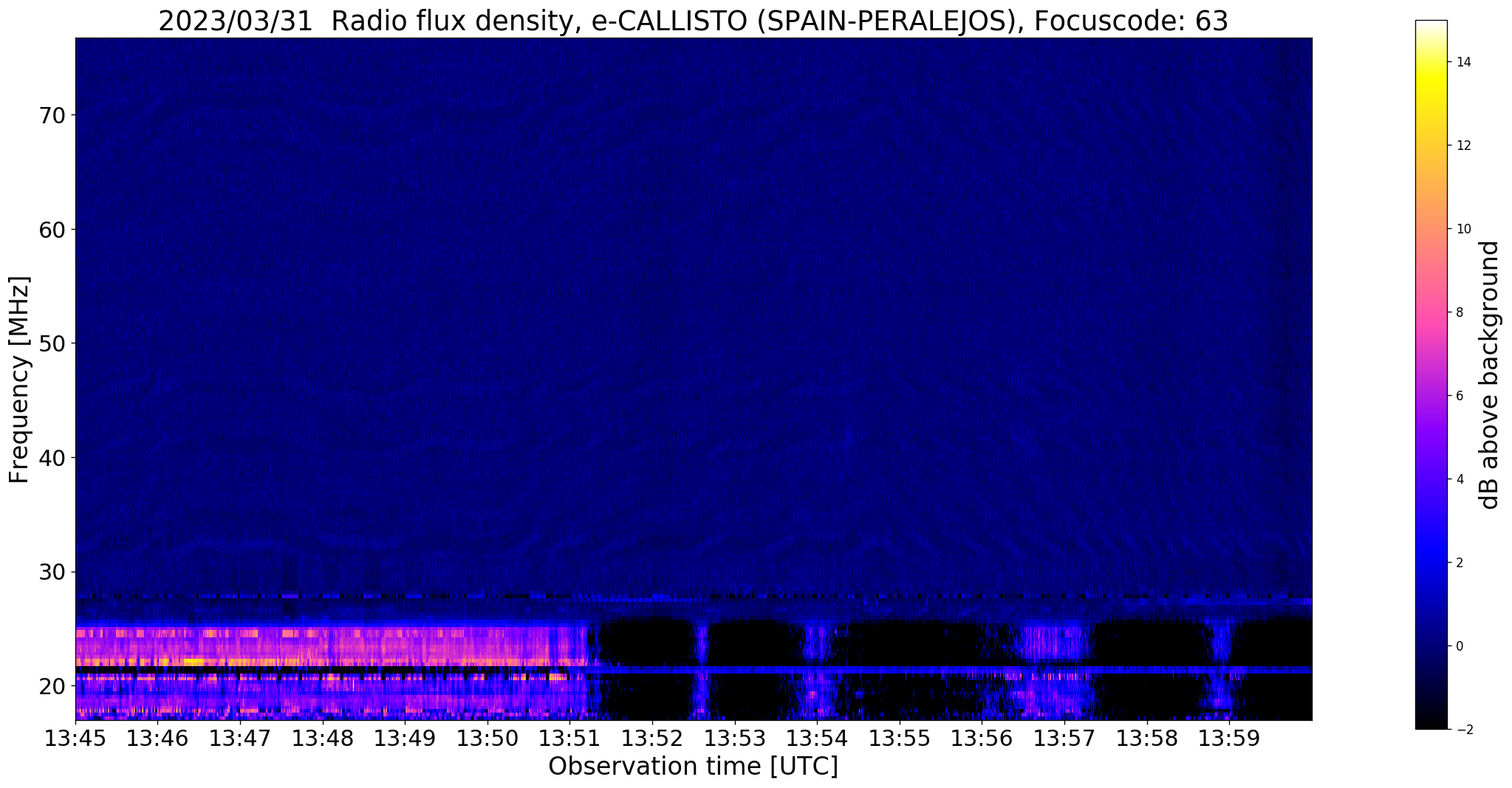This screenshot has height=788, width=1512.
Task: Click the 13:57 time tick label
Action: point(1064,739)
